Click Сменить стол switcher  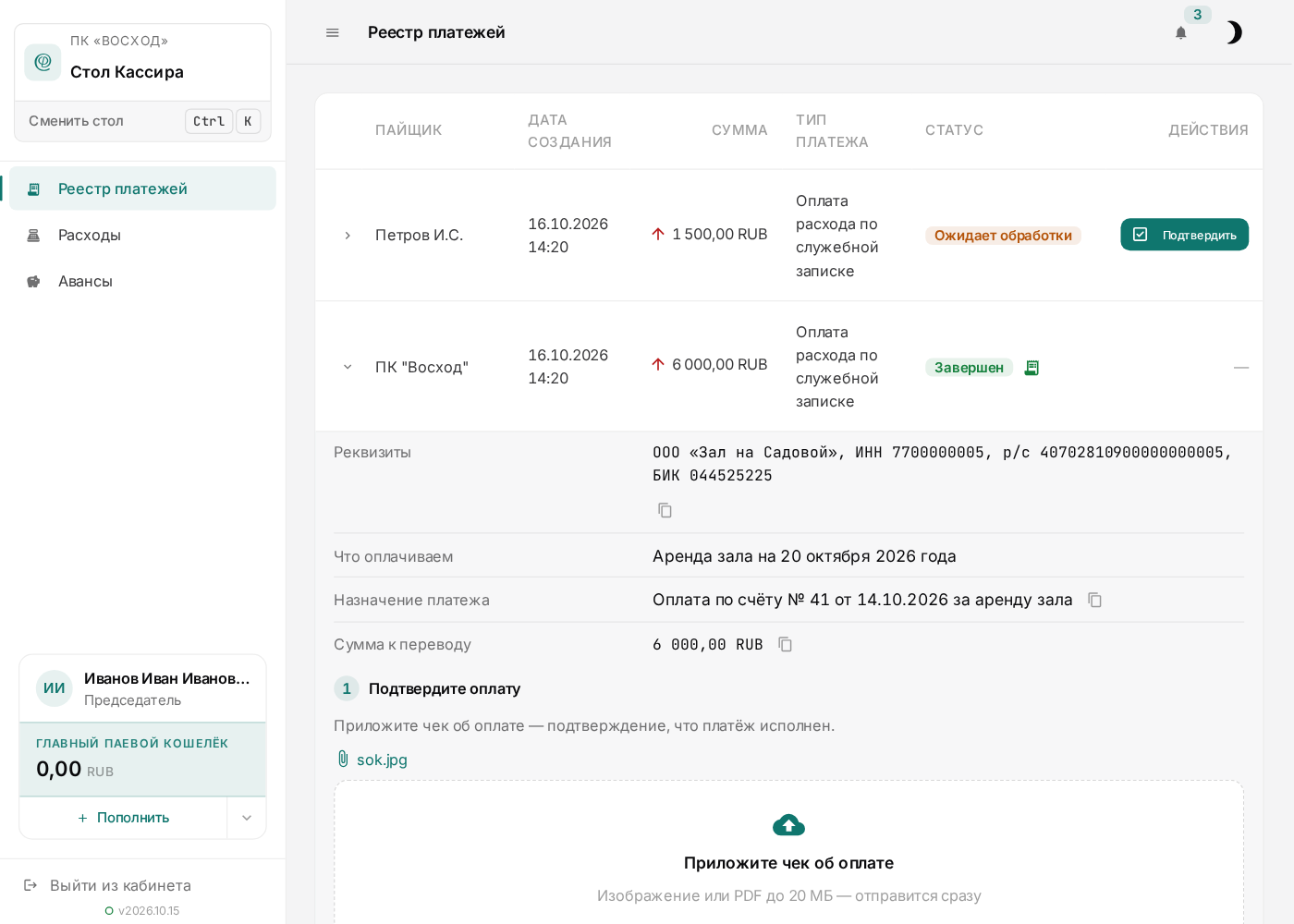coord(143,121)
